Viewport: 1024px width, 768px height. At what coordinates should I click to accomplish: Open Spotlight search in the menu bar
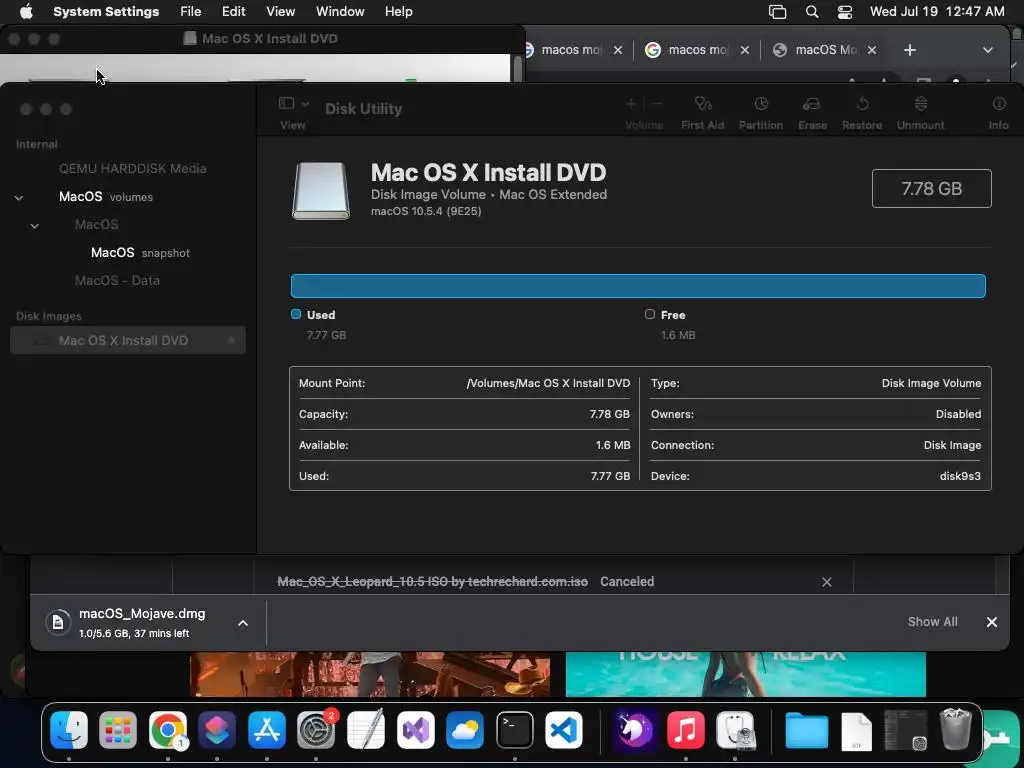click(x=812, y=12)
